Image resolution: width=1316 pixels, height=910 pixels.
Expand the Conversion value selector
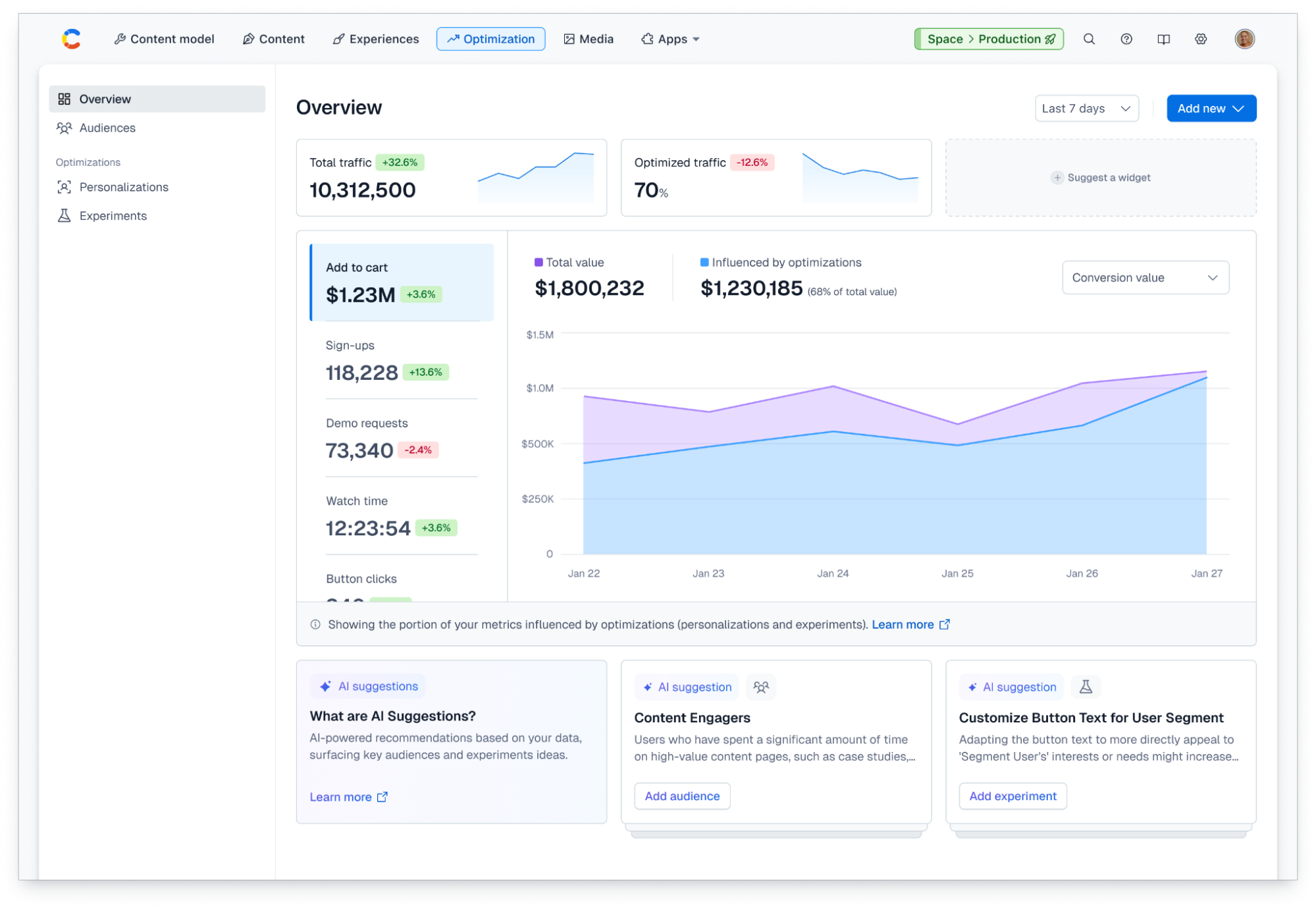click(1145, 278)
